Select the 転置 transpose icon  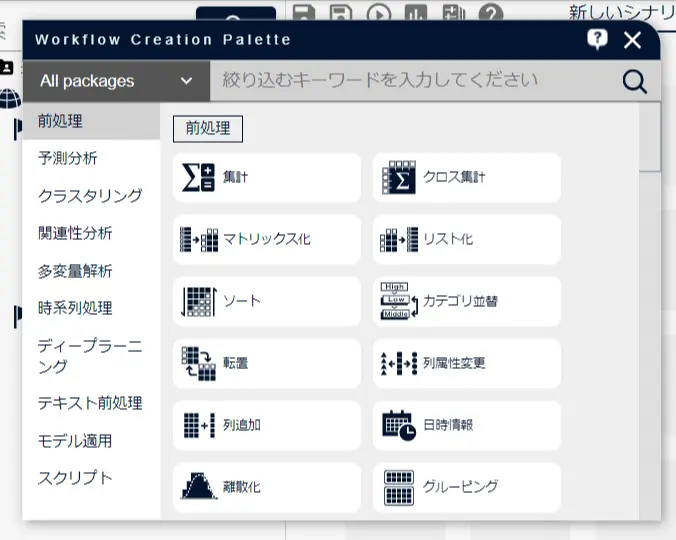click(x=198, y=363)
